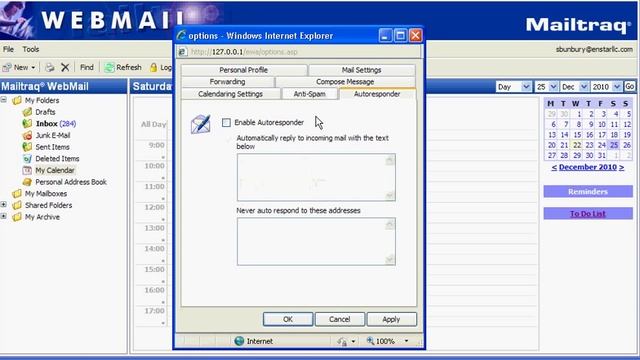The width and height of the screenshot is (640, 360).
Task: Open the Dec month dropdown
Action: [584, 87]
